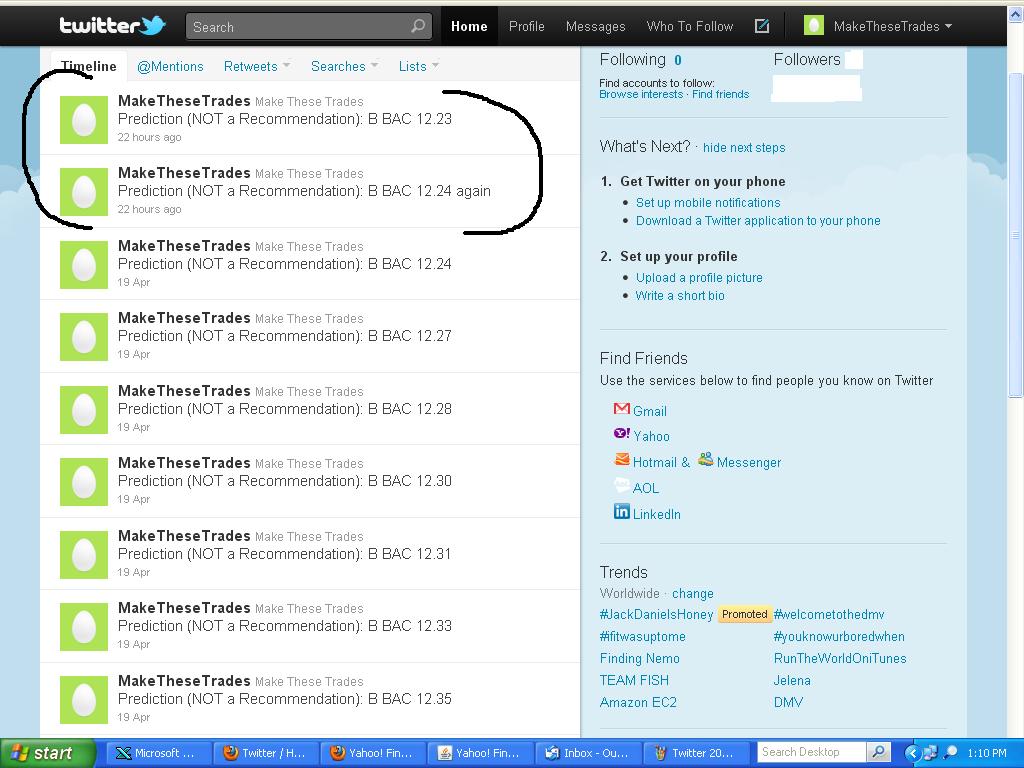The width and height of the screenshot is (1024, 768).
Task: Open the DMV trend
Action: tap(788, 703)
